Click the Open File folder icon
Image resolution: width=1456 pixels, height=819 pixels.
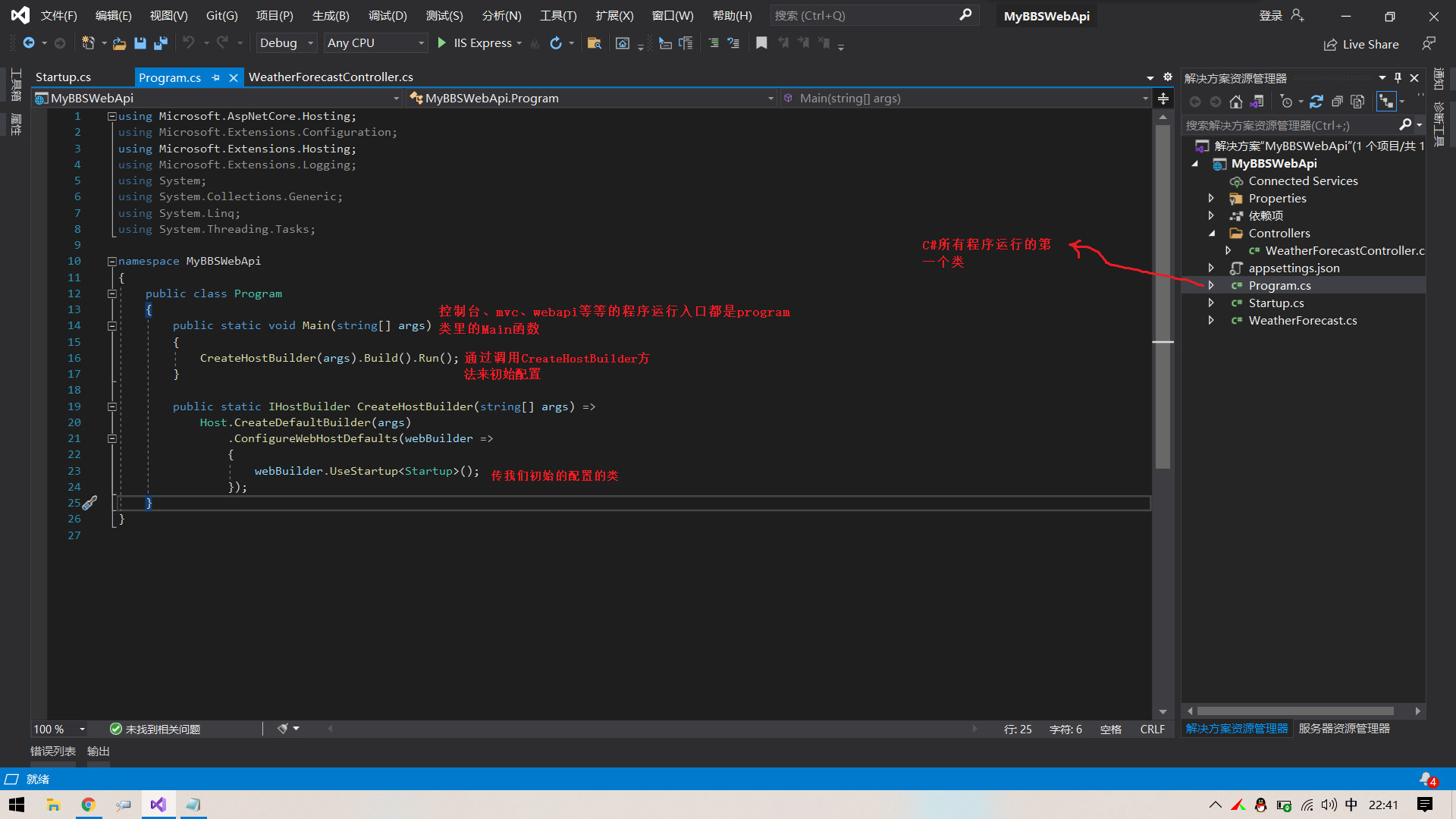[119, 43]
